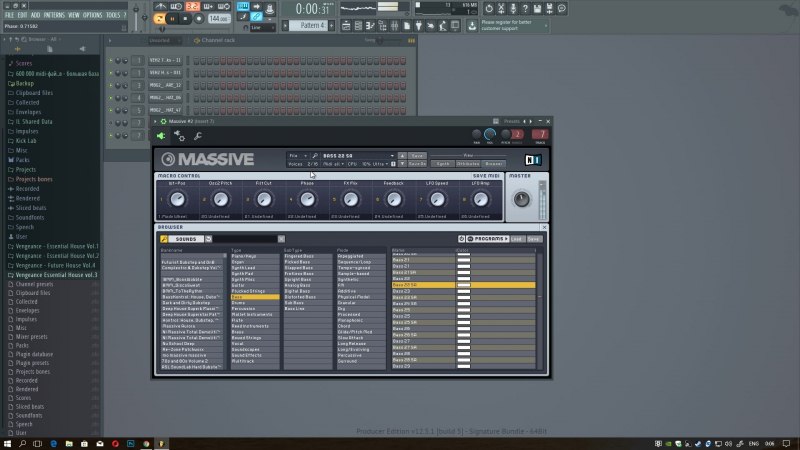
Task: Open the plugin picker plug icon
Action: pos(418,26)
